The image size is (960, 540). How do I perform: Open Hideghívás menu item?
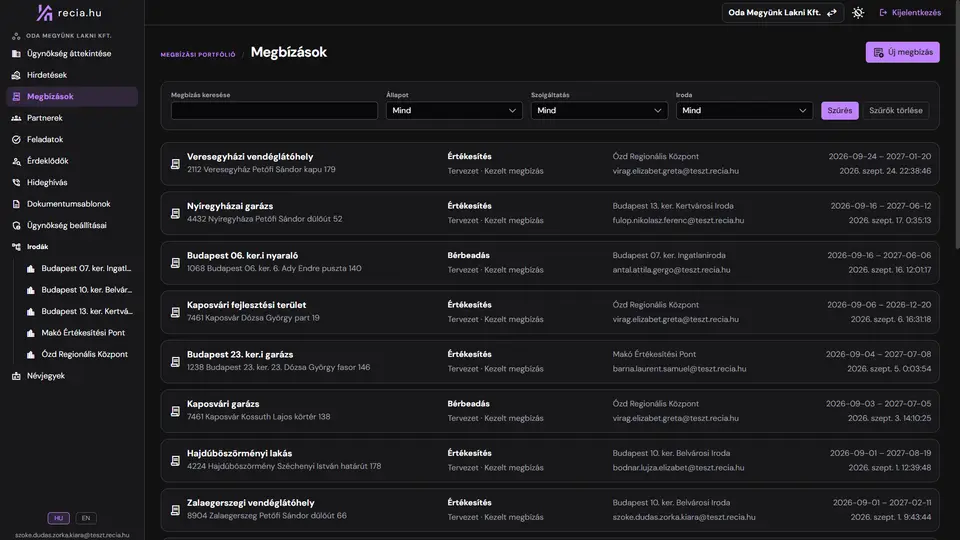point(72,182)
